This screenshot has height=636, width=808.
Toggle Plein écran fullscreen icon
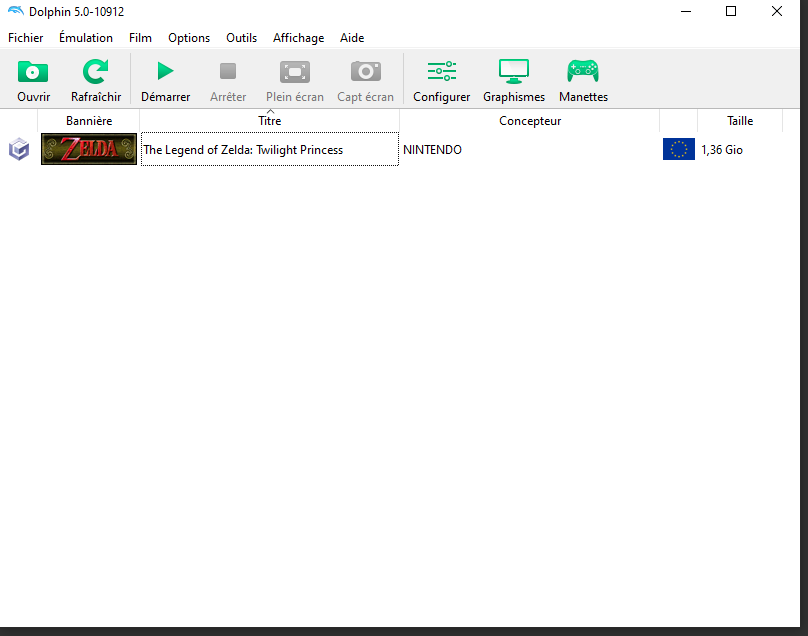[x=295, y=72]
